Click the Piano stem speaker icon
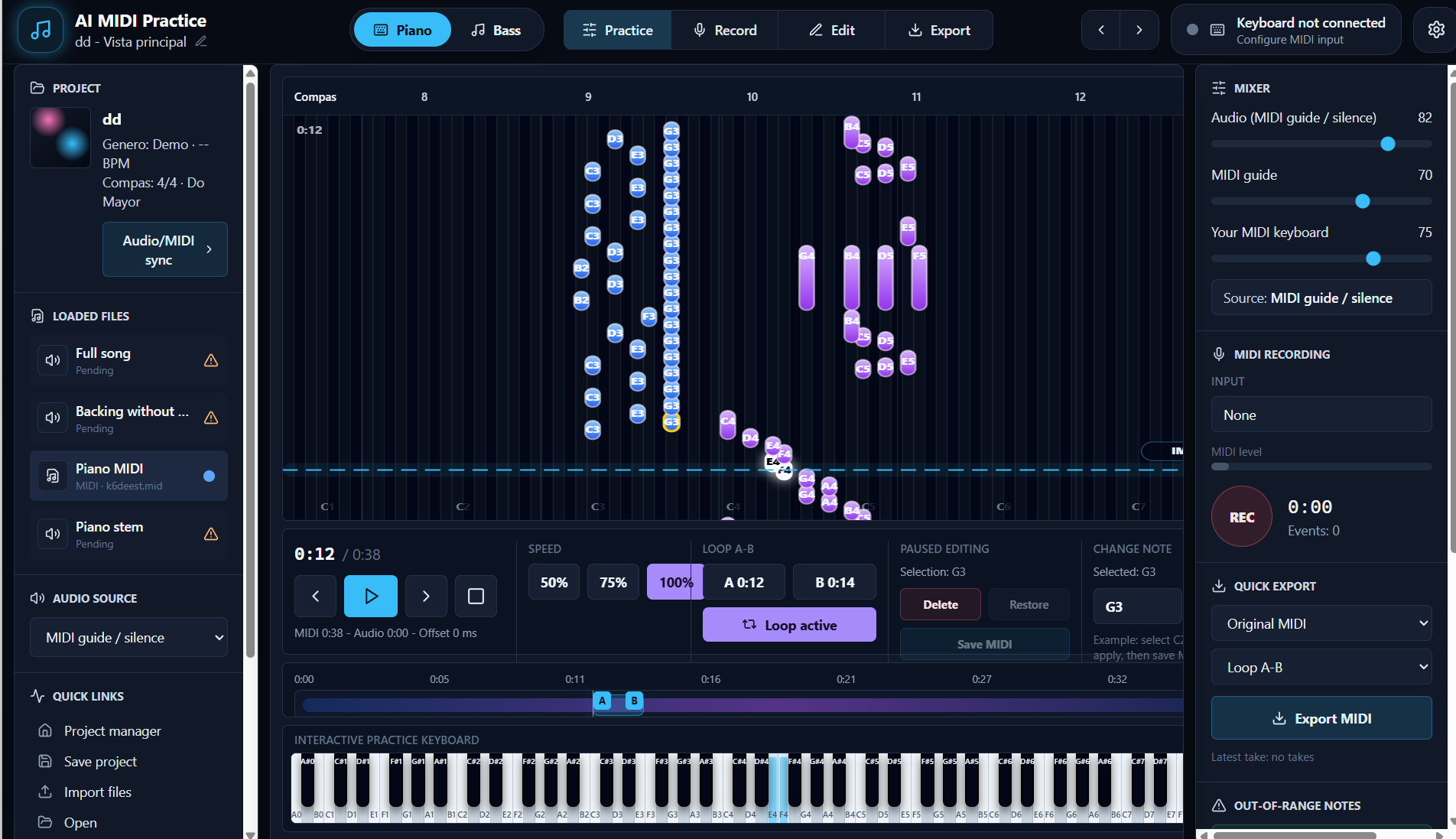Viewport: 1456px width, 839px height. point(53,534)
